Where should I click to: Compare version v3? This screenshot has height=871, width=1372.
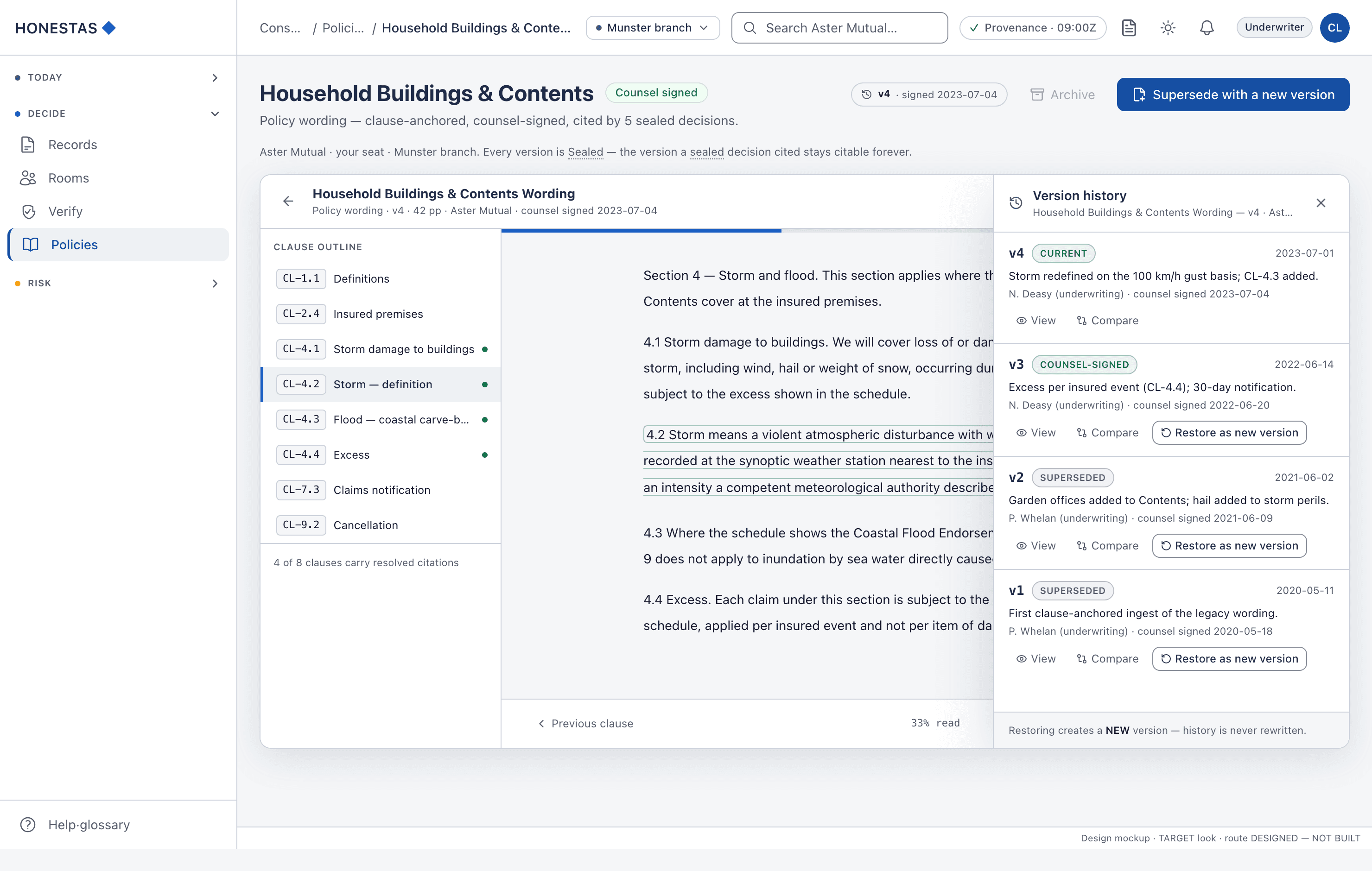(x=1107, y=433)
